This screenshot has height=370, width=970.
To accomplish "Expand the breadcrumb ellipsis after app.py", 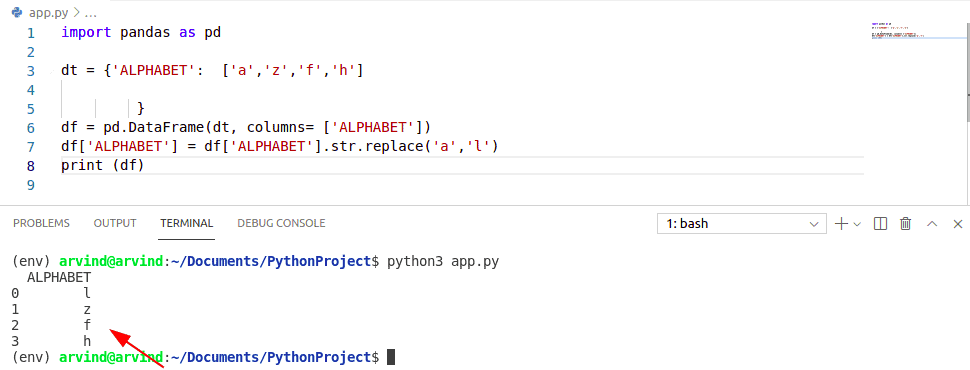I will click(x=90, y=12).
